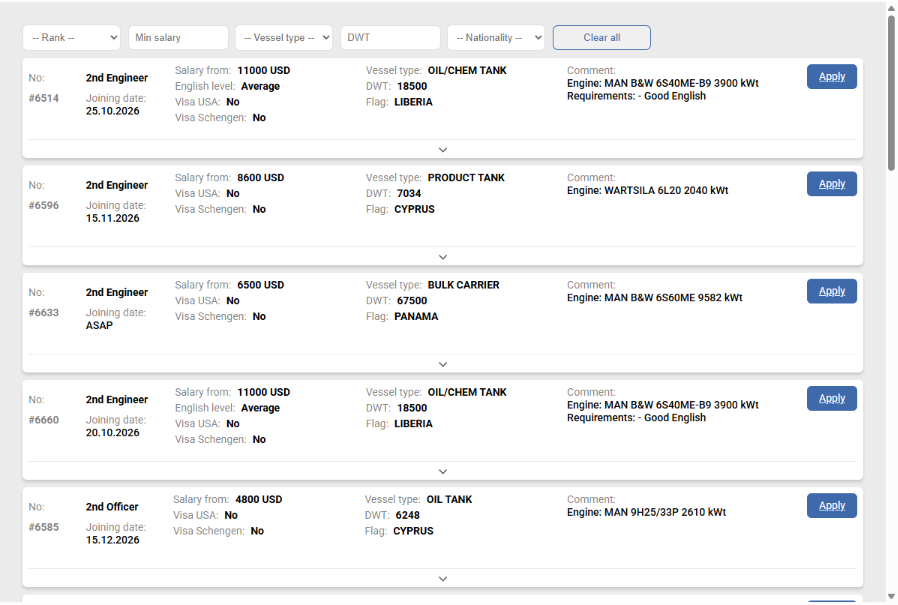Focus the DWT filter input field
This screenshot has height=605, width=898.
point(390,38)
